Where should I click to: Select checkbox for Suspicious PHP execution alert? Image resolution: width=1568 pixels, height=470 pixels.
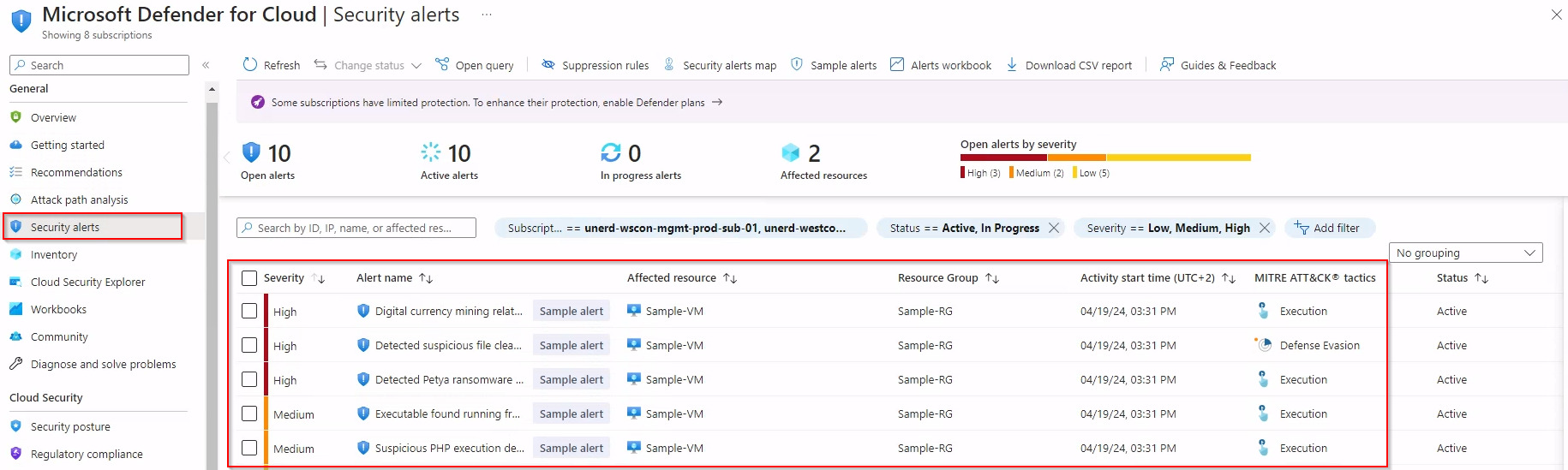pyautogui.click(x=249, y=448)
